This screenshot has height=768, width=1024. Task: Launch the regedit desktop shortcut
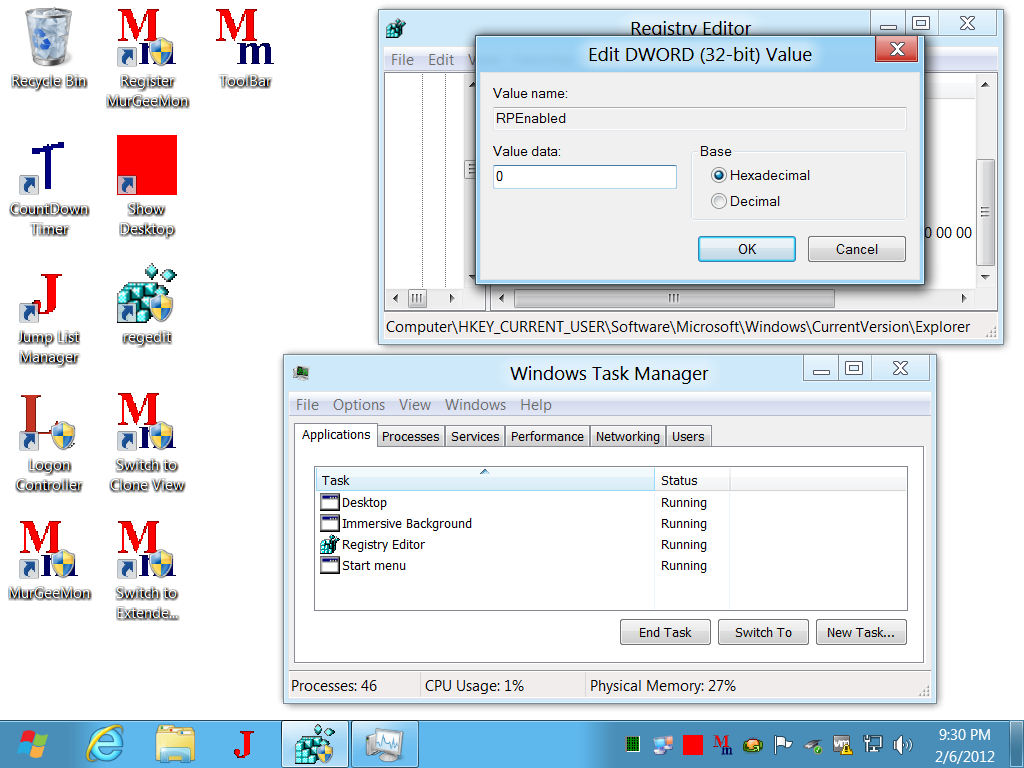click(147, 304)
